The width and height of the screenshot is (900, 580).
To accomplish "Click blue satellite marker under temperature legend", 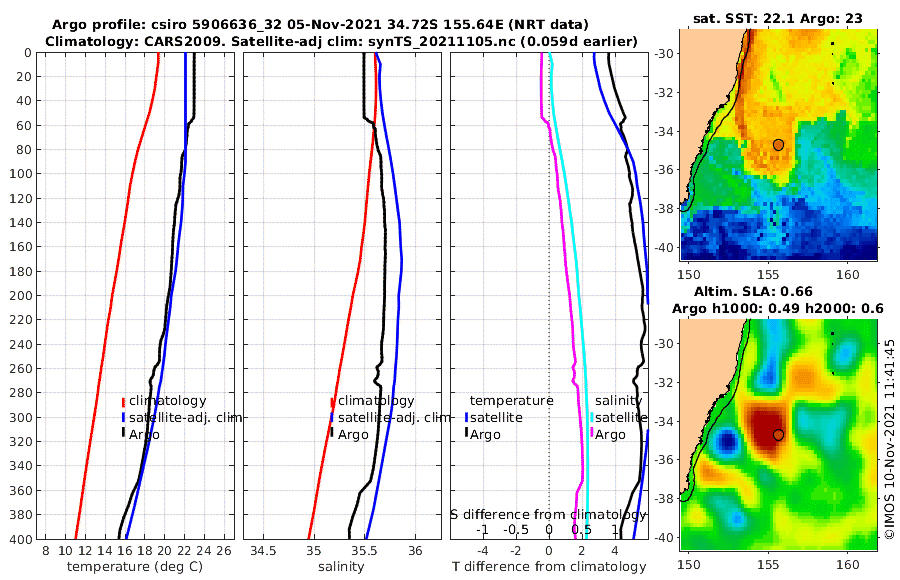I will (x=467, y=417).
